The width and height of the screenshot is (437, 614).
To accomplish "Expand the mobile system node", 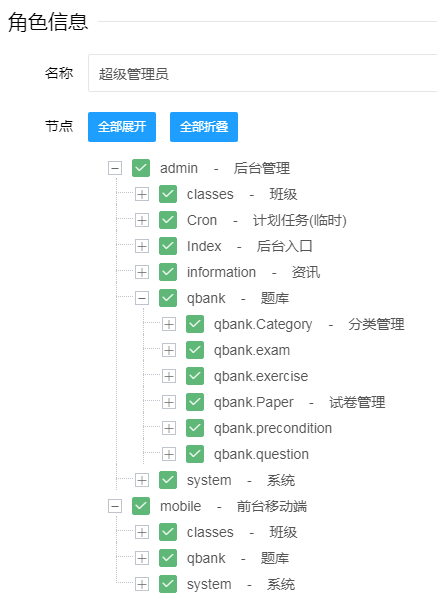I will pyautogui.click(x=142, y=584).
